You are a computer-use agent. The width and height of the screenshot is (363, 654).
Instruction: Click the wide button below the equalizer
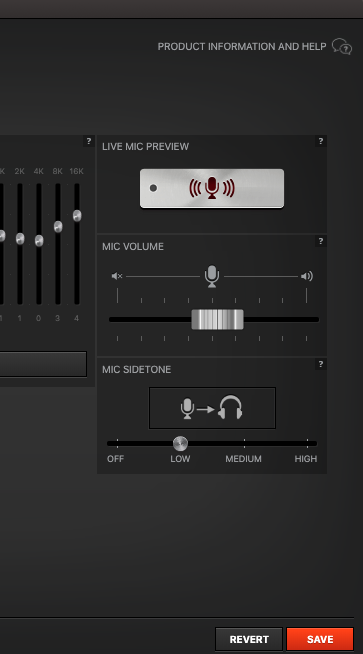point(43,364)
